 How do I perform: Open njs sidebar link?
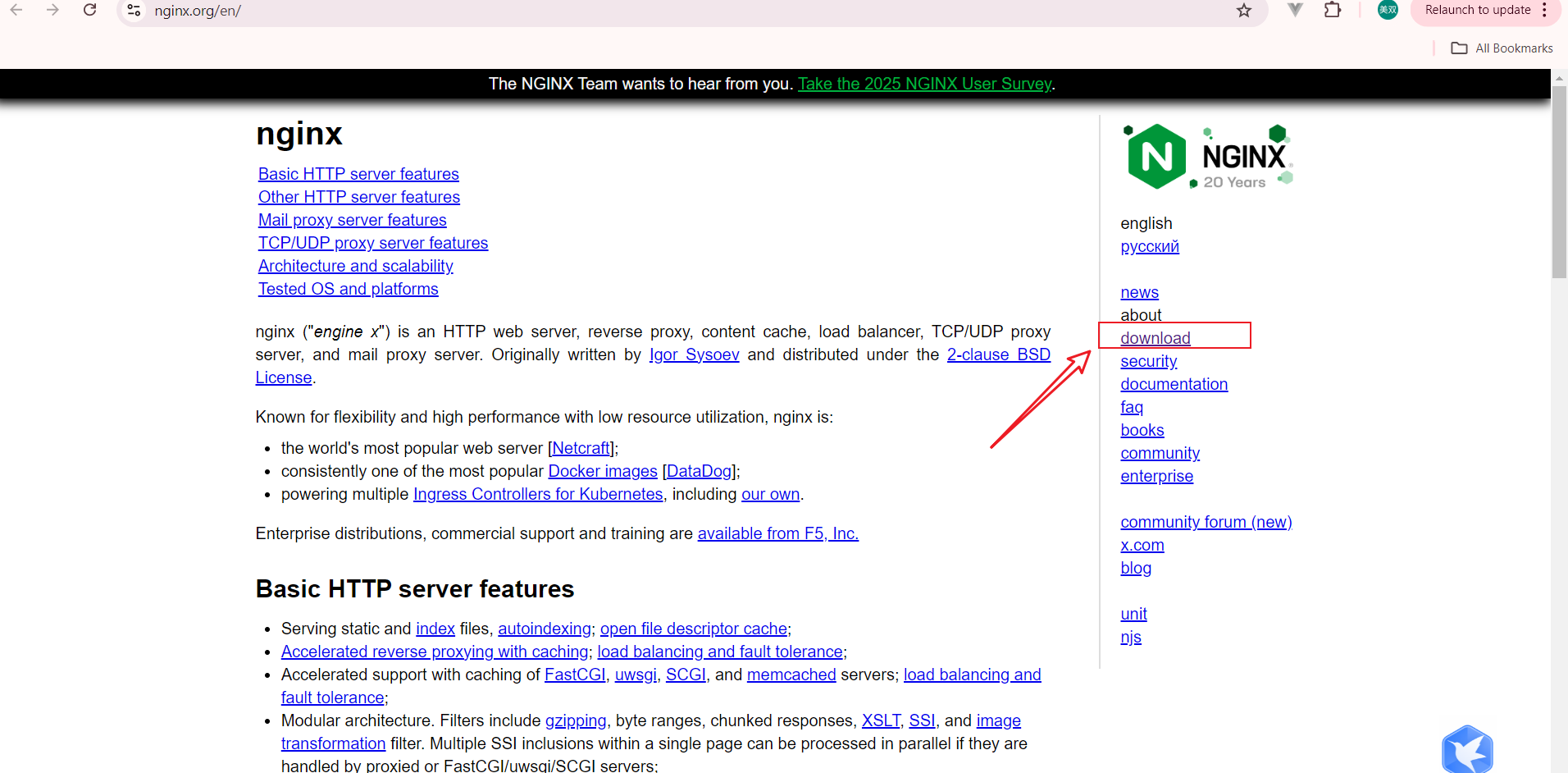click(1131, 637)
